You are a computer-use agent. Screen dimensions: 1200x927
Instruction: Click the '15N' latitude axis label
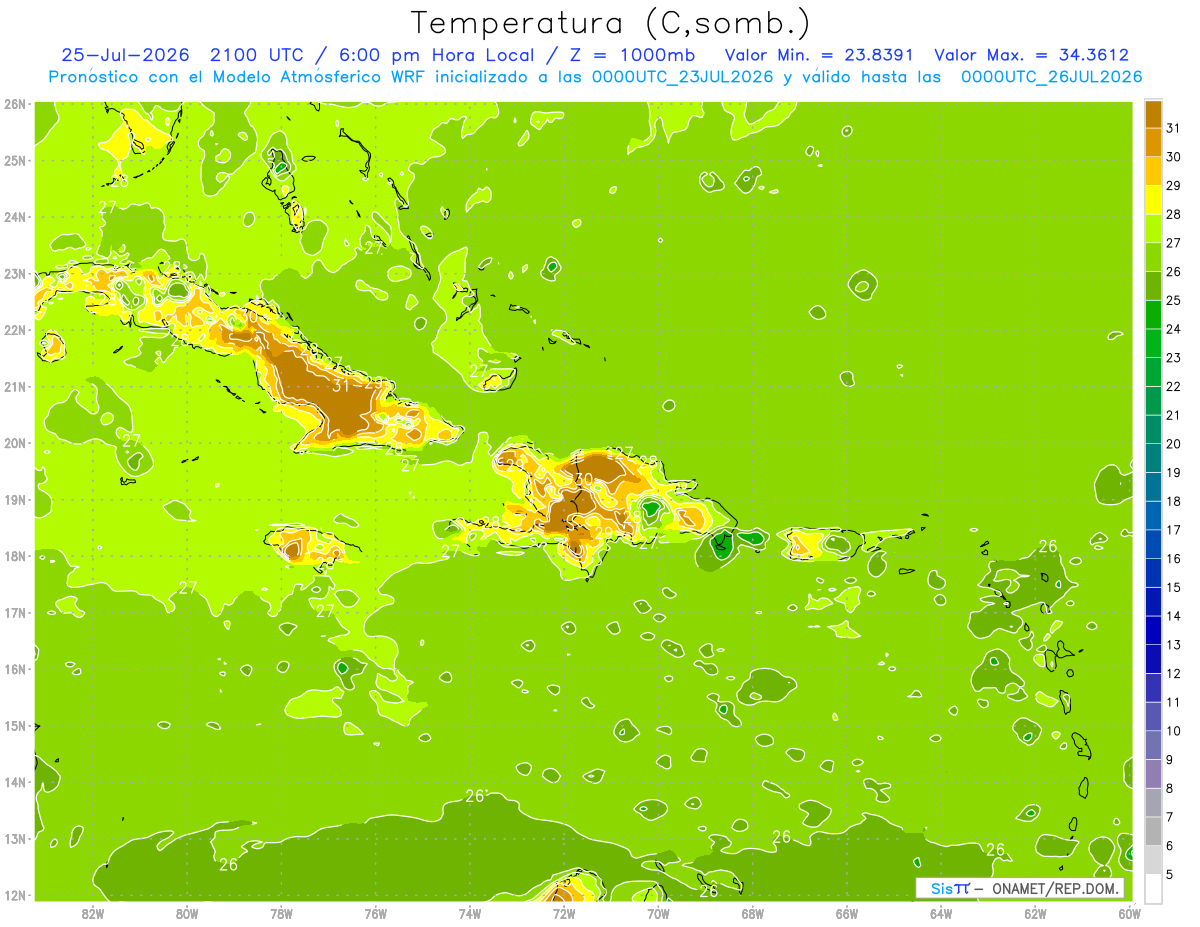point(15,725)
